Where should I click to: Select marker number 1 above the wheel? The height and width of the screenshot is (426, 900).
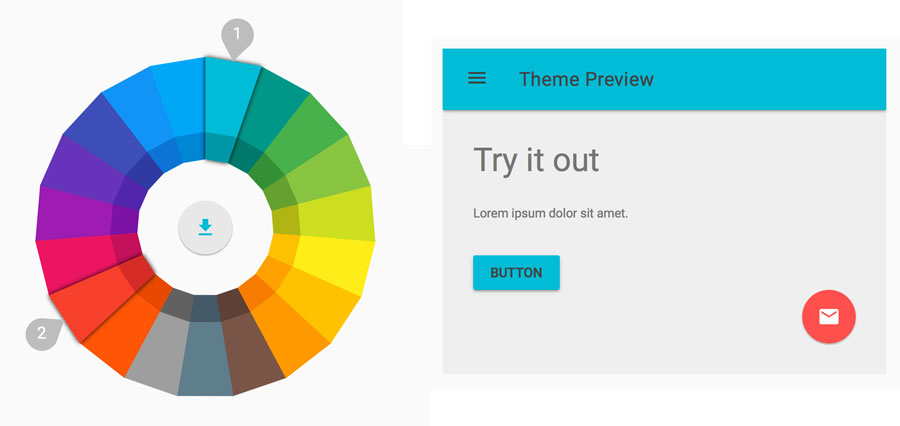point(237,35)
